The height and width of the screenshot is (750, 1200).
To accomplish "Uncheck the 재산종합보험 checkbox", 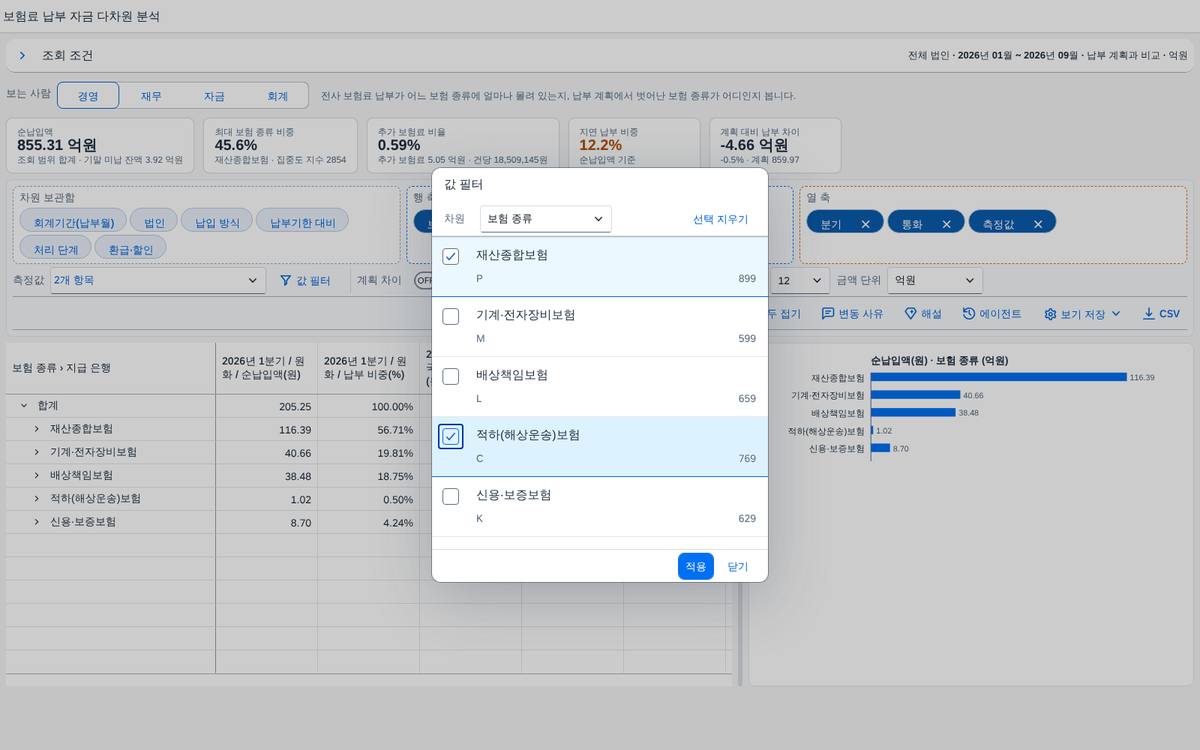I will [x=451, y=257].
